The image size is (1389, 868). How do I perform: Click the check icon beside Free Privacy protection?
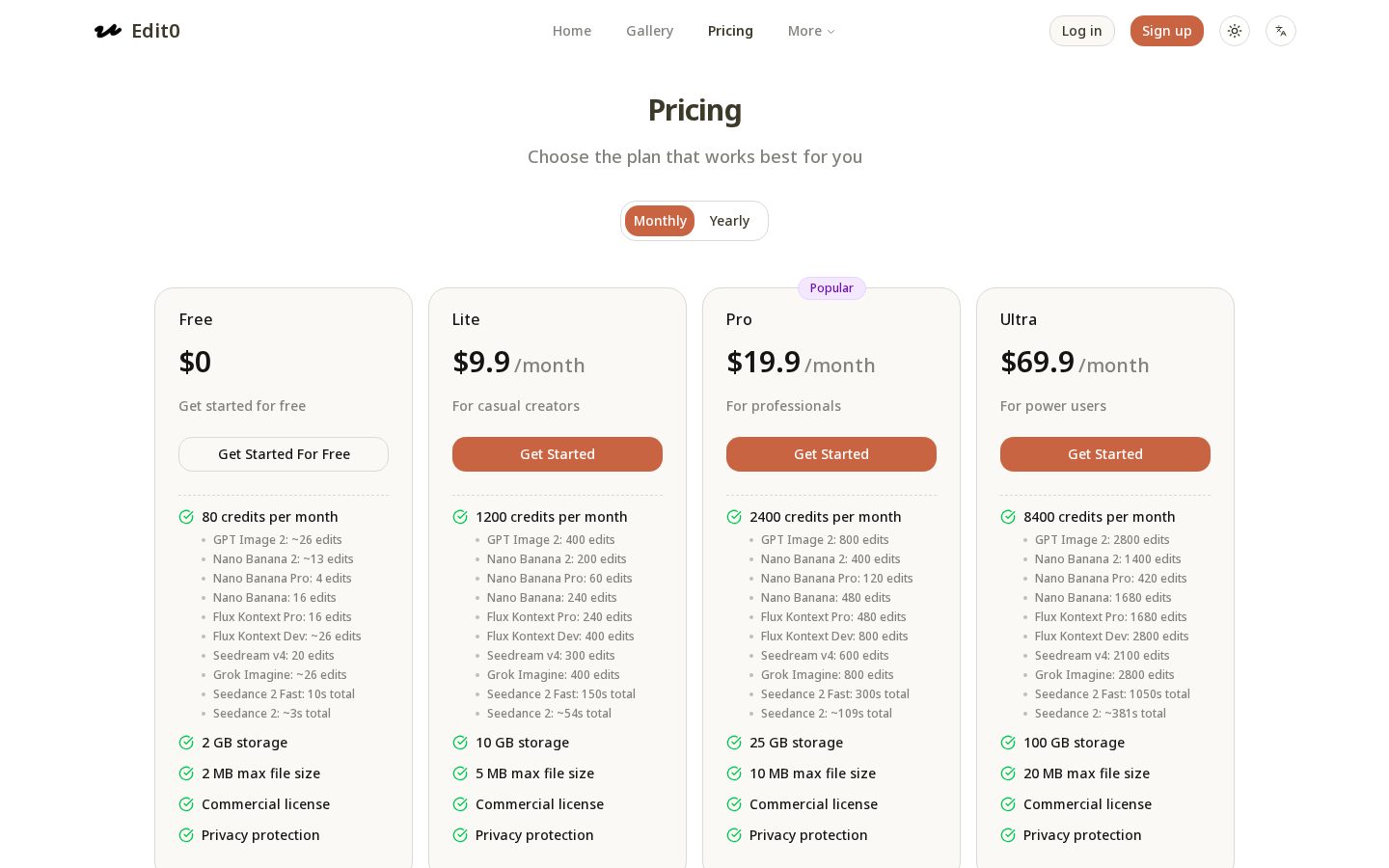point(186,835)
